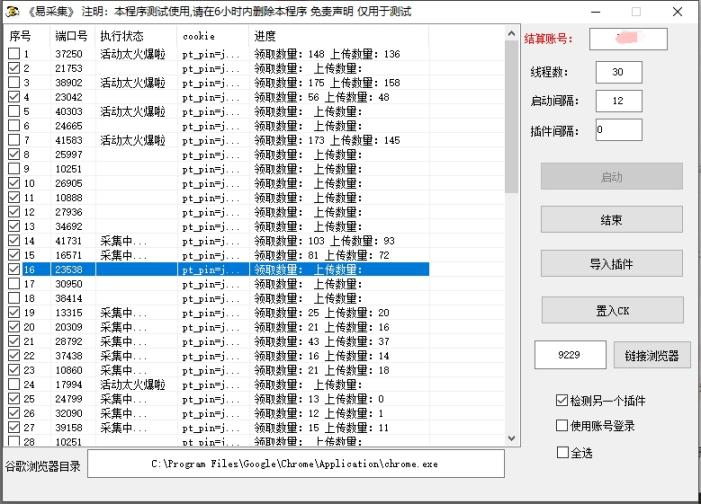Click the 线程数 input field
Viewport: 701px width, 504px height.
tap(618, 73)
